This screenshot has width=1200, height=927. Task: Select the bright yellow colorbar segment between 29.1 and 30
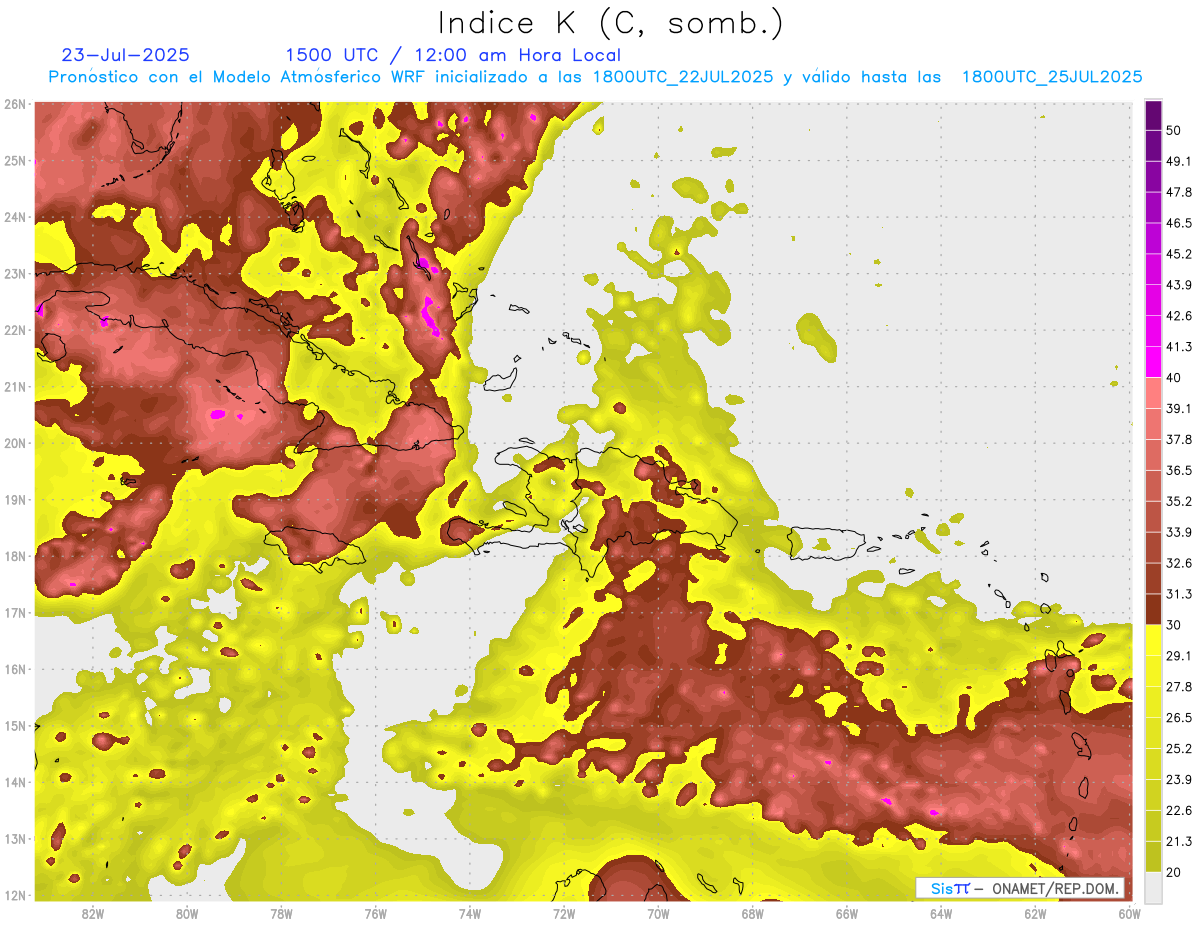[x=1153, y=640]
